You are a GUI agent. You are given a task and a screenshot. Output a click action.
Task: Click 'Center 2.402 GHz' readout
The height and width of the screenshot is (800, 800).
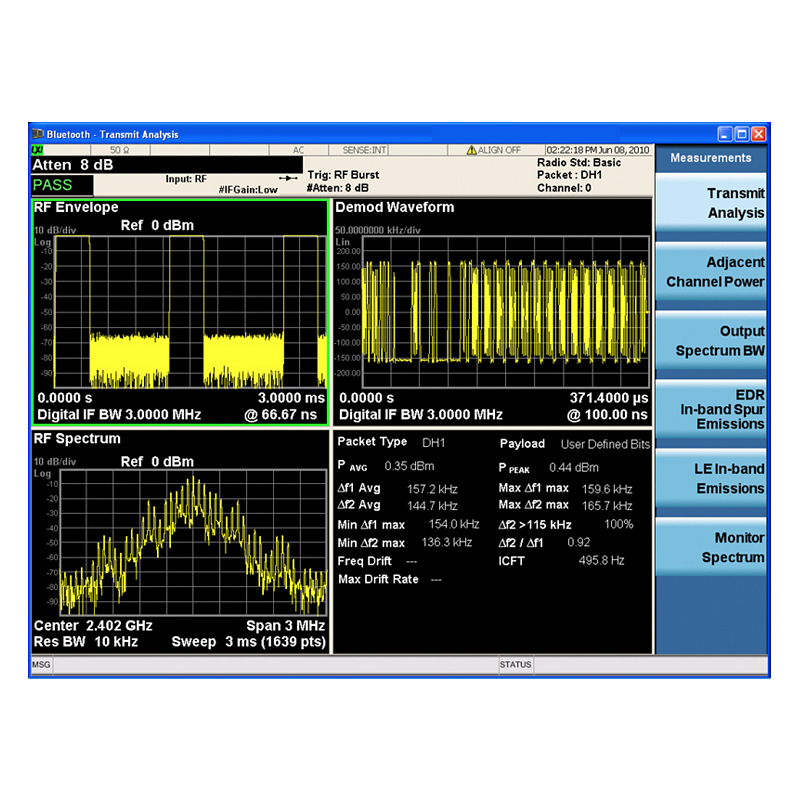(93, 626)
